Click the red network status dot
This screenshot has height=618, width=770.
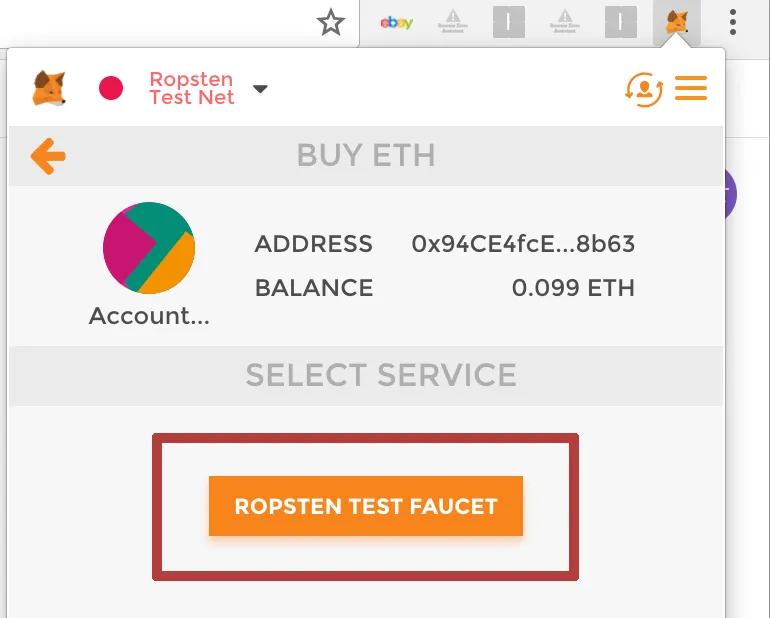pyautogui.click(x=111, y=88)
